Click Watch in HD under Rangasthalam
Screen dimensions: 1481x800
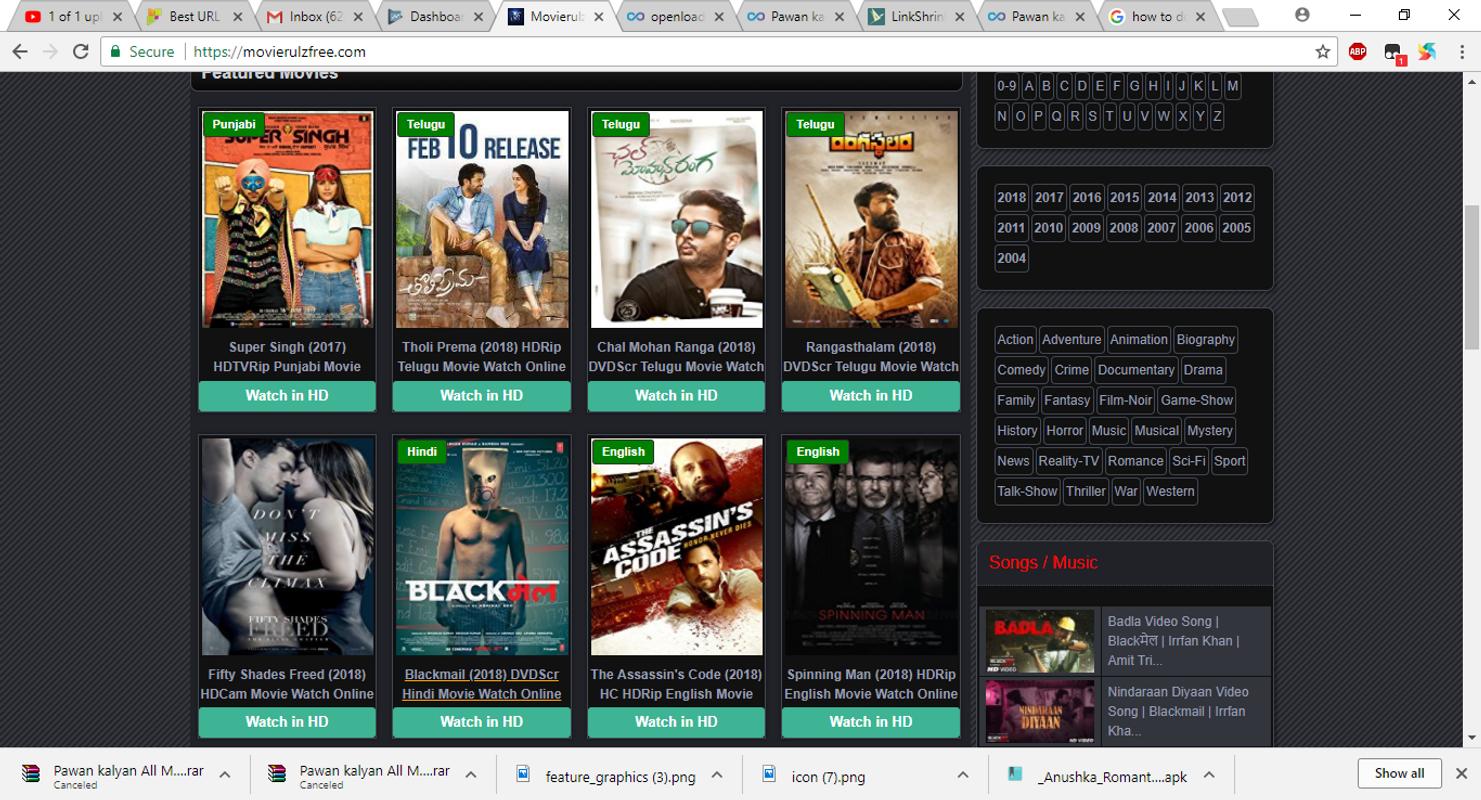871,396
